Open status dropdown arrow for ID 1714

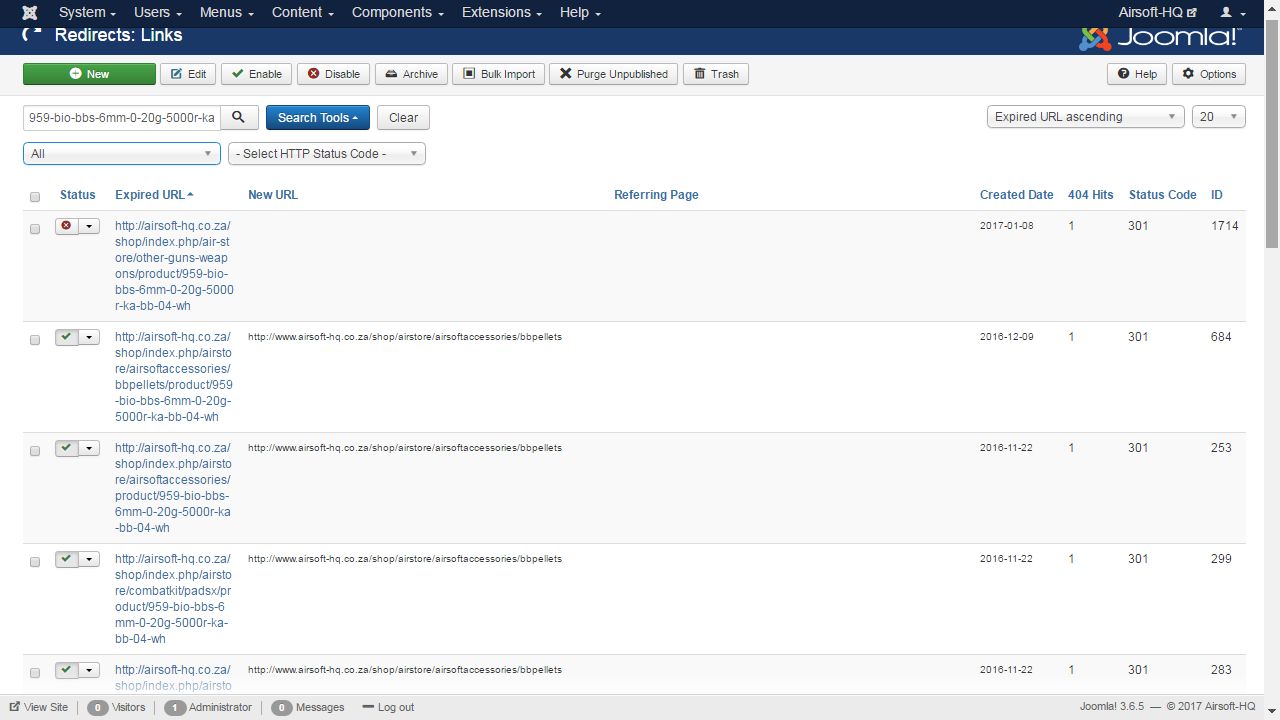[89, 226]
